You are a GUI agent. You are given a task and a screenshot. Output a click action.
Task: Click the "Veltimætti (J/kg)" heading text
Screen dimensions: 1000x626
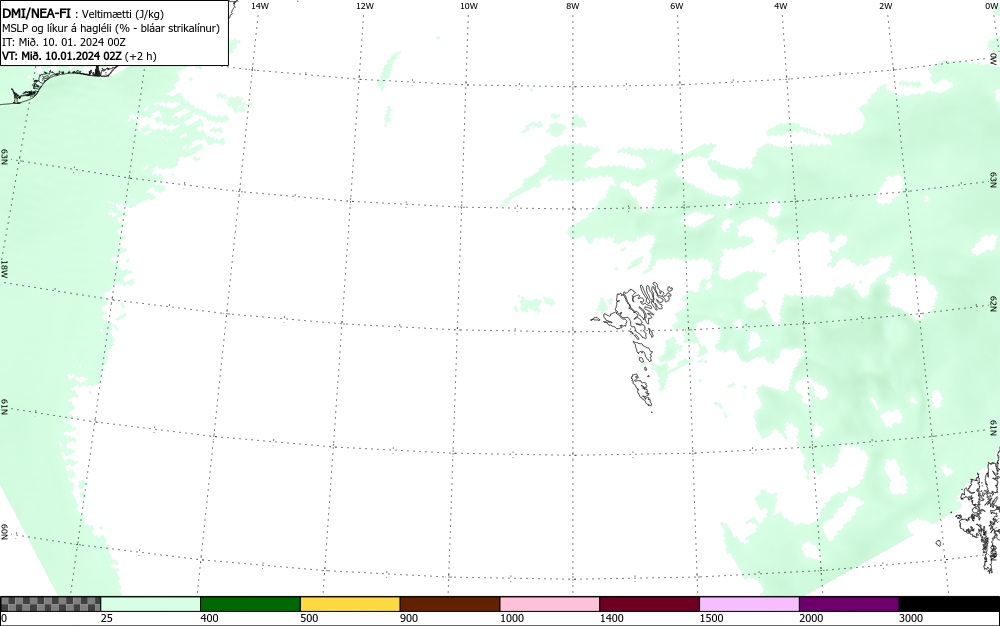pos(123,15)
